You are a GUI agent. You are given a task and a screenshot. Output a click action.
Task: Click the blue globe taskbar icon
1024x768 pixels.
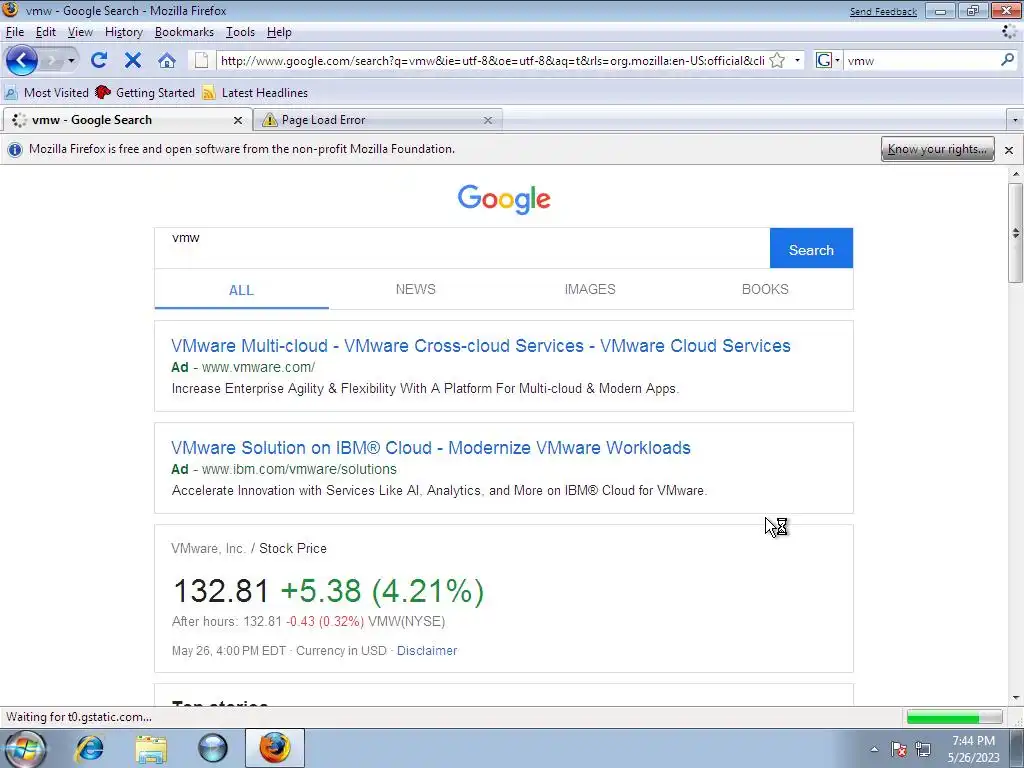[213, 748]
